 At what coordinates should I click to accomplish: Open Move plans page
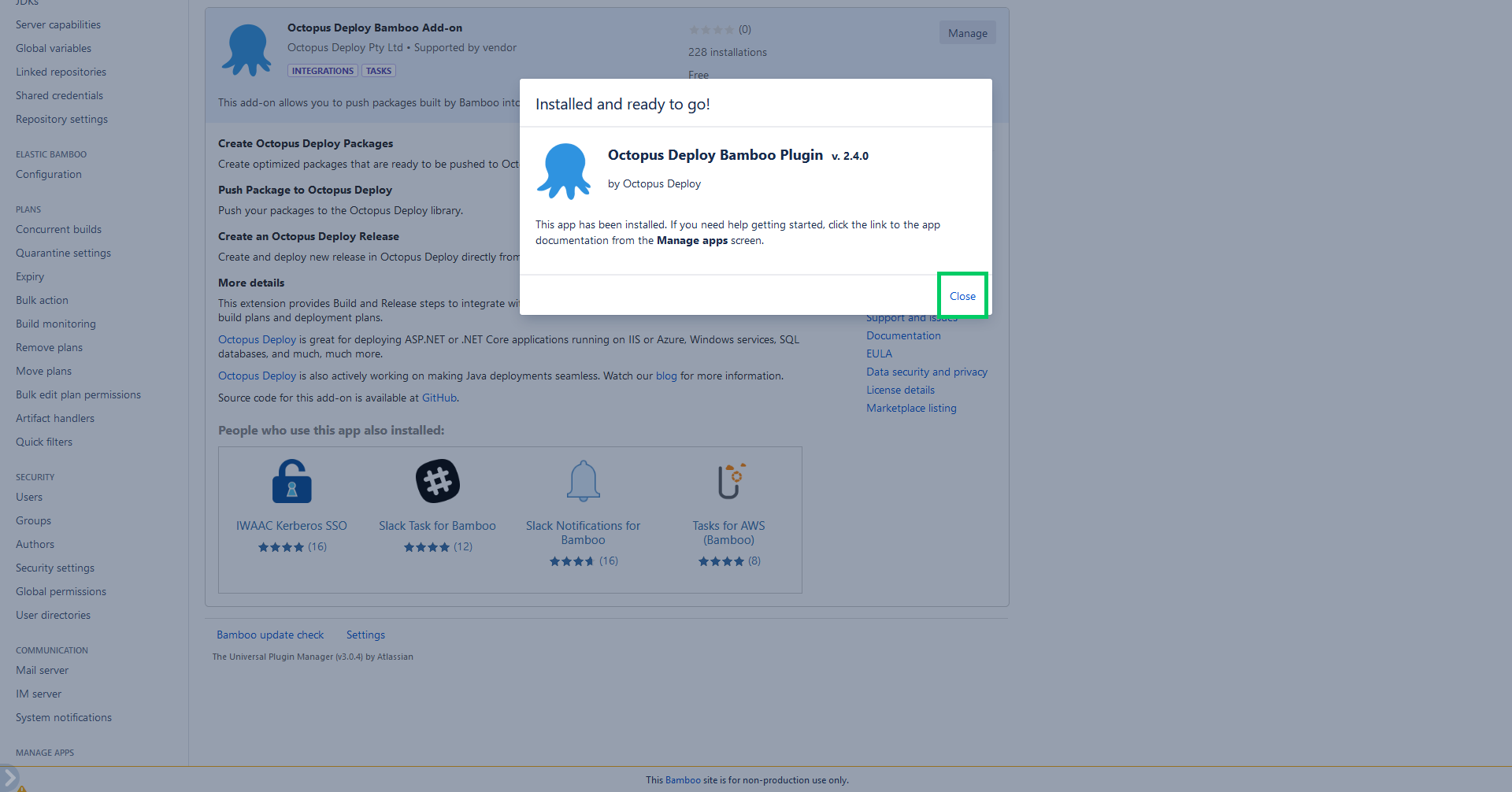43,371
